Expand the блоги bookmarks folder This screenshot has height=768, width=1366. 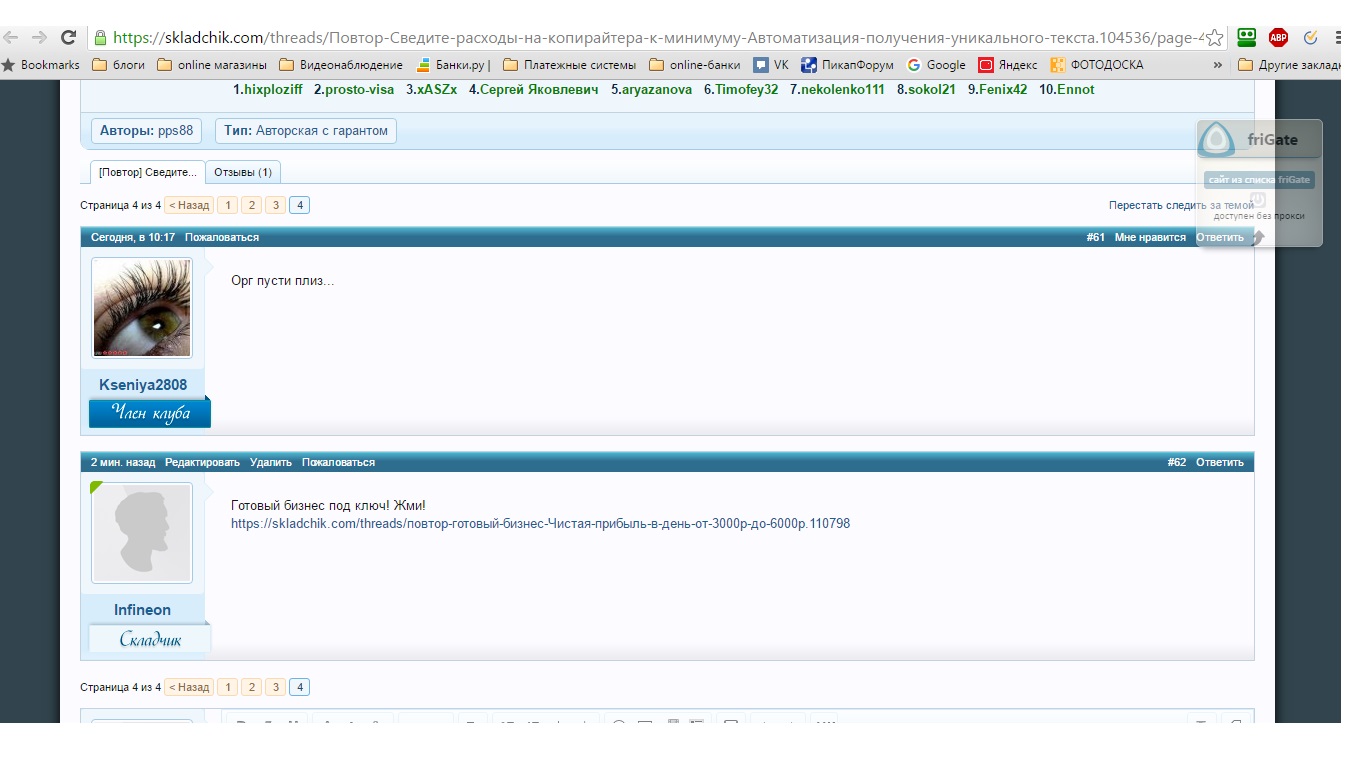(118, 65)
